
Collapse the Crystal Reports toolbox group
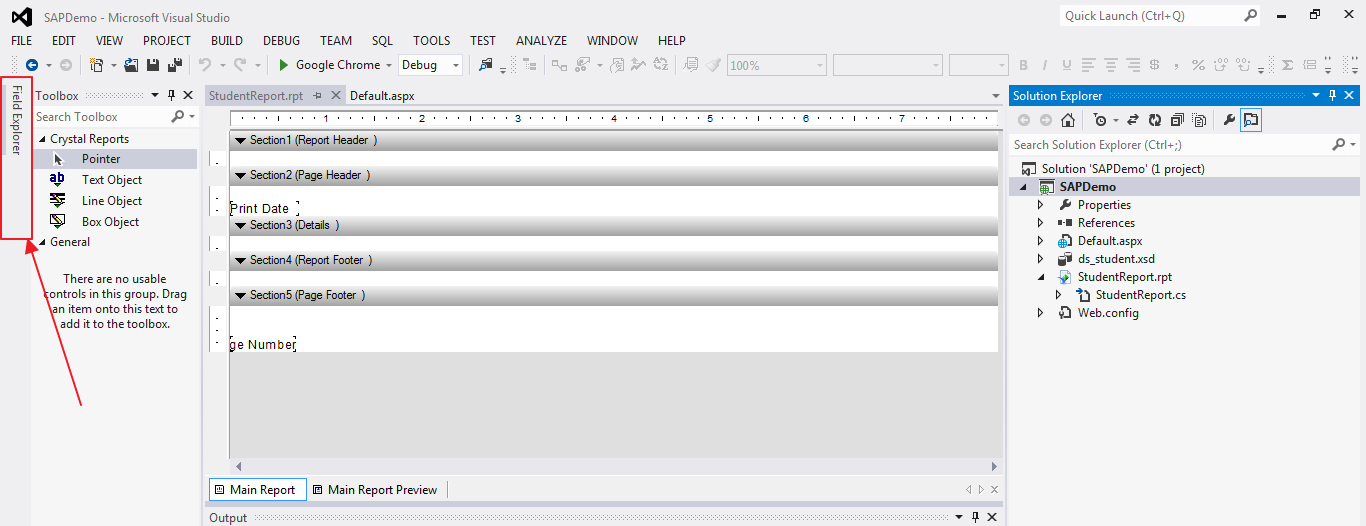tap(42, 139)
